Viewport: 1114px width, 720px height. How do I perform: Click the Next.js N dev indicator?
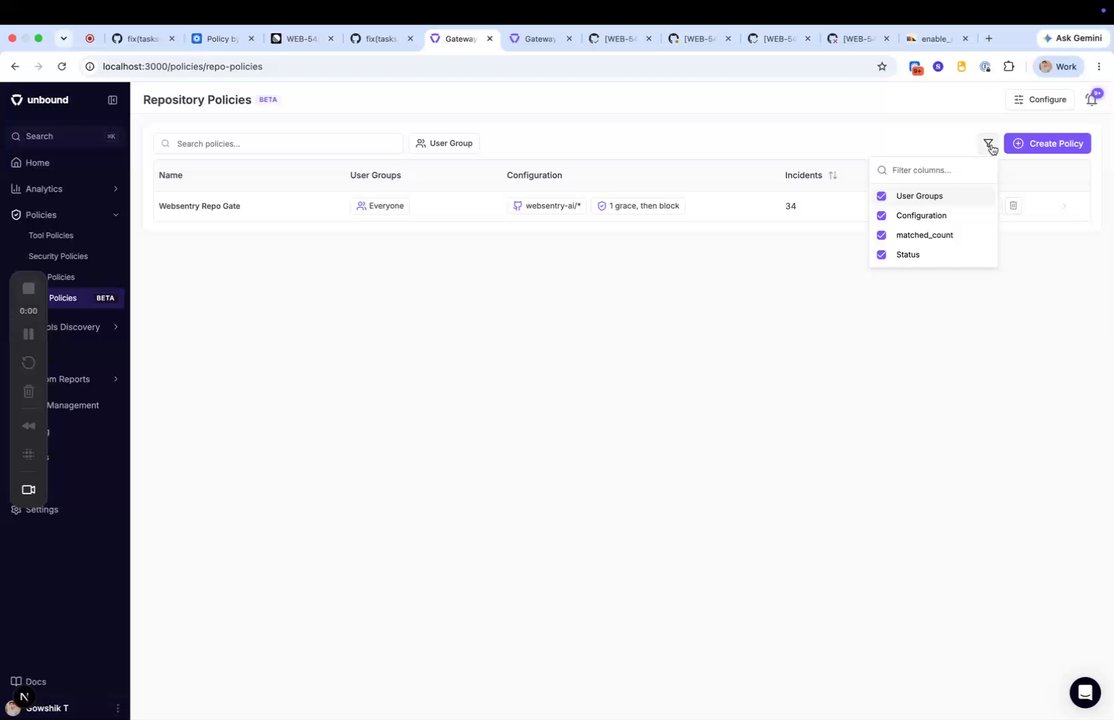click(24, 697)
